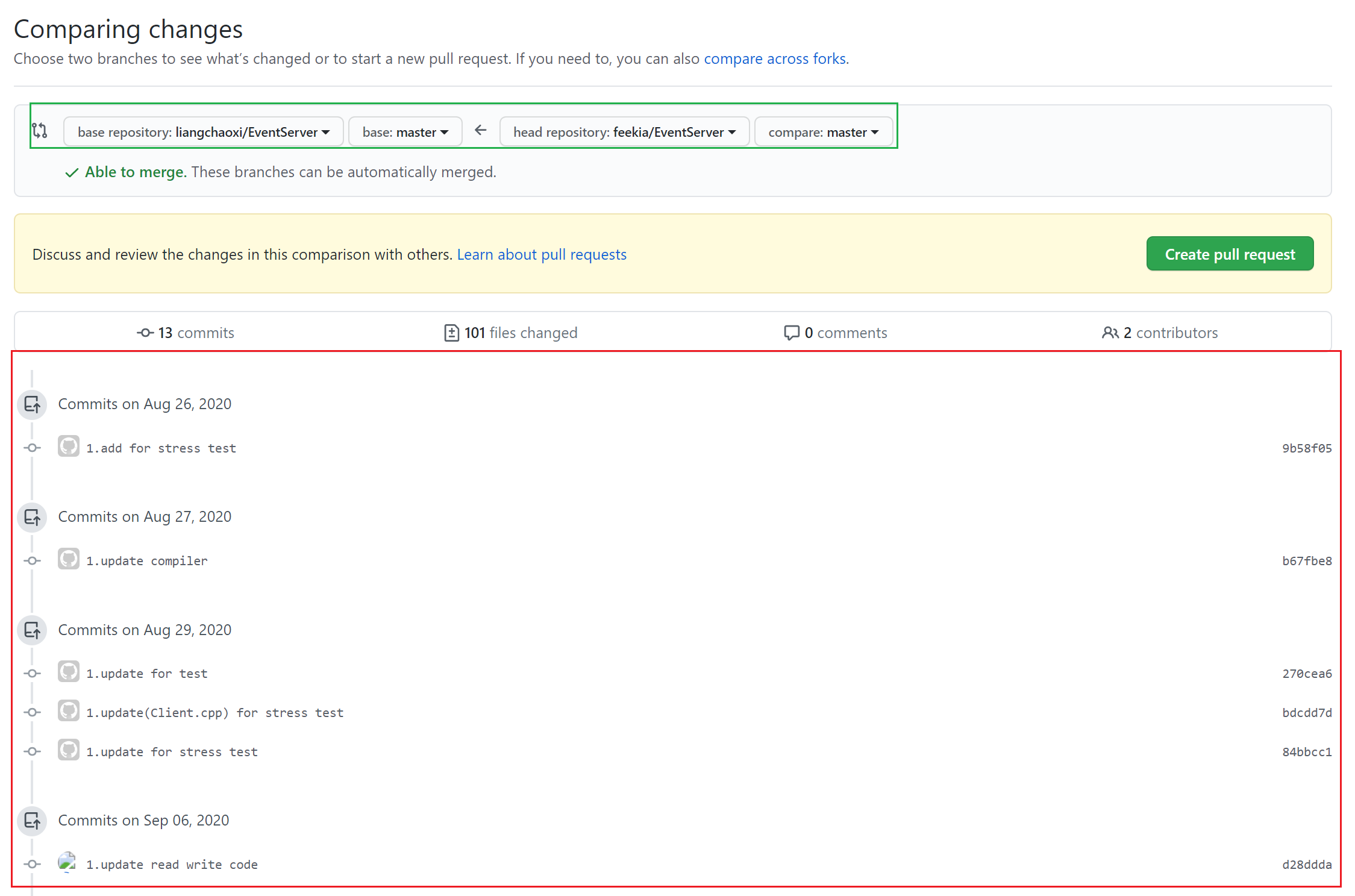The height and width of the screenshot is (896, 1355).
Task: Open 'Learn about pull requests' link
Action: [x=542, y=254]
